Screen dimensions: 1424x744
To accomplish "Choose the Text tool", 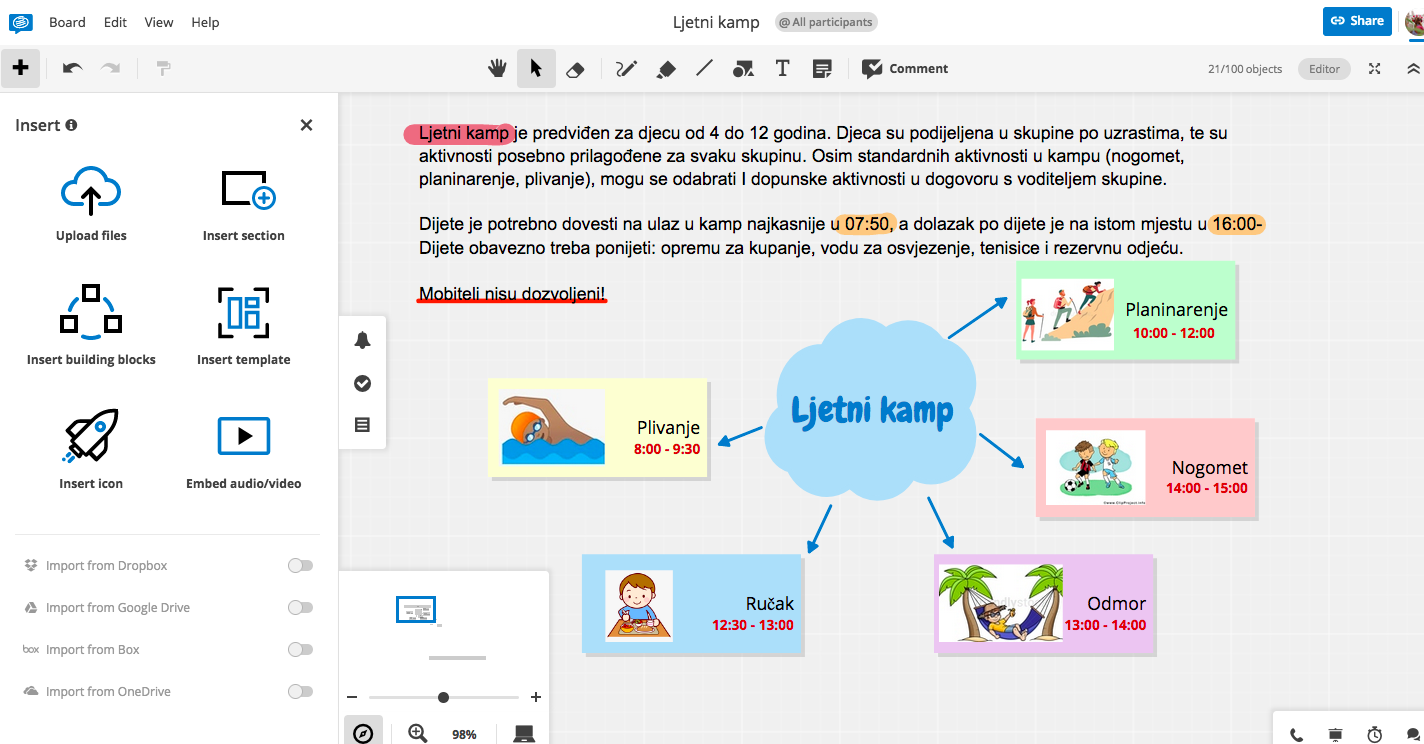I will tap(782, 68).
